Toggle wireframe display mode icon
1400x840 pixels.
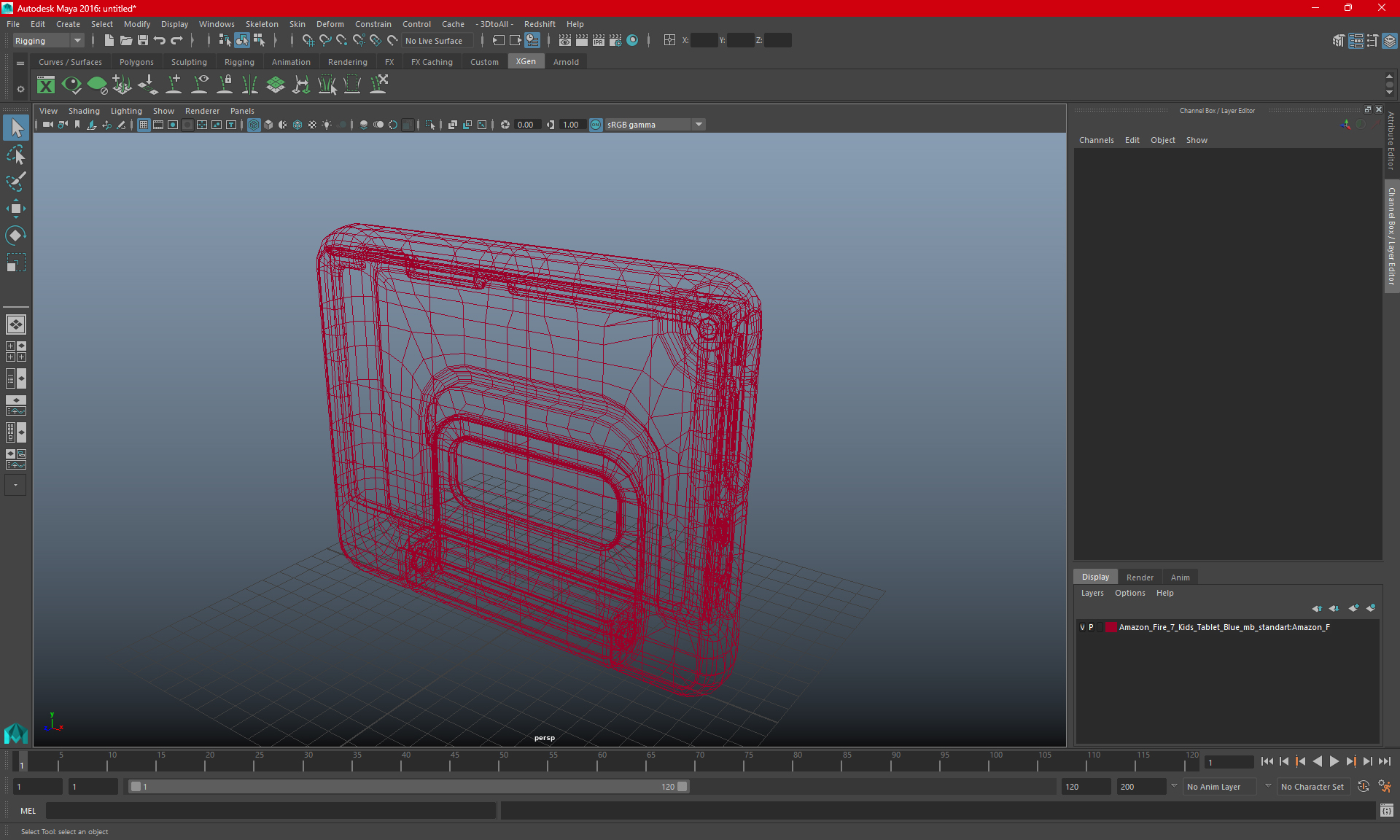[x=253, y=124]
